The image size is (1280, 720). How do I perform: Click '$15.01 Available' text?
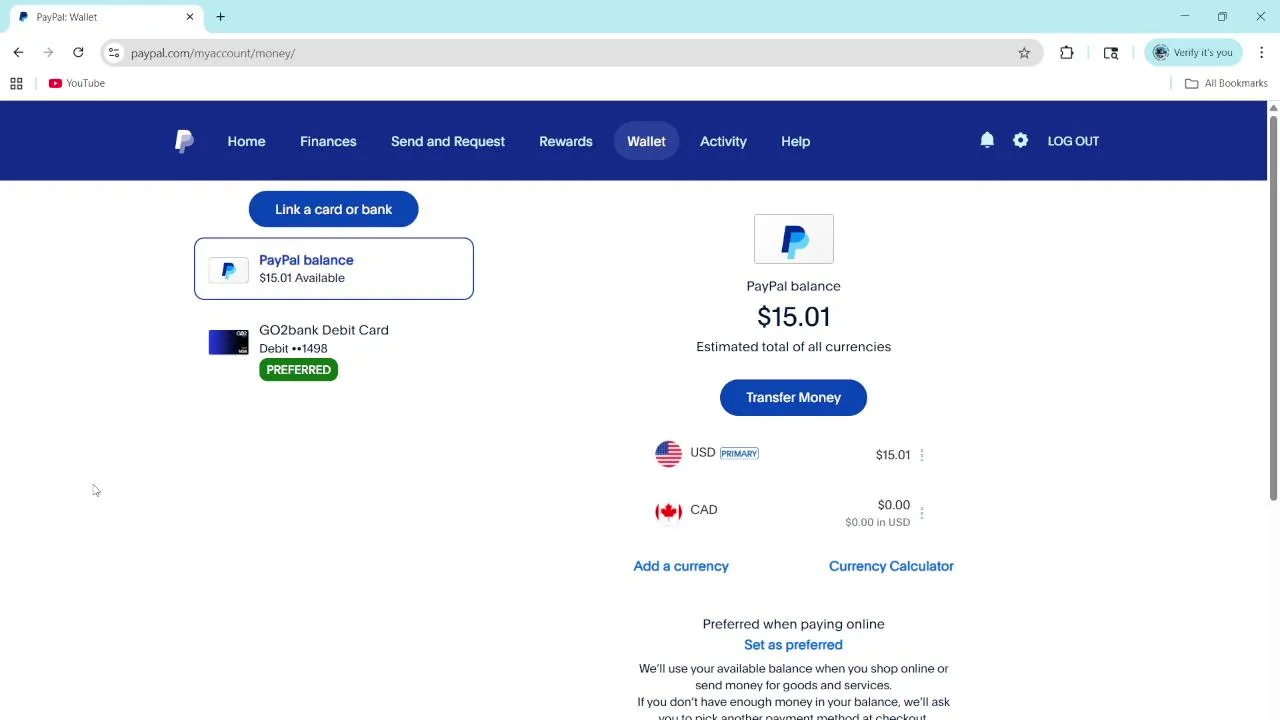pyautogui.click(x=302, y=278)
